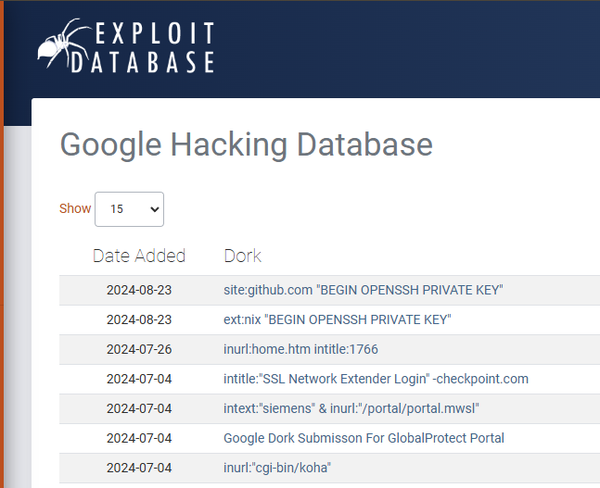Open the inurl:"cgi-bin/koha" dork
600x488 pixels.
coord(277,467)
